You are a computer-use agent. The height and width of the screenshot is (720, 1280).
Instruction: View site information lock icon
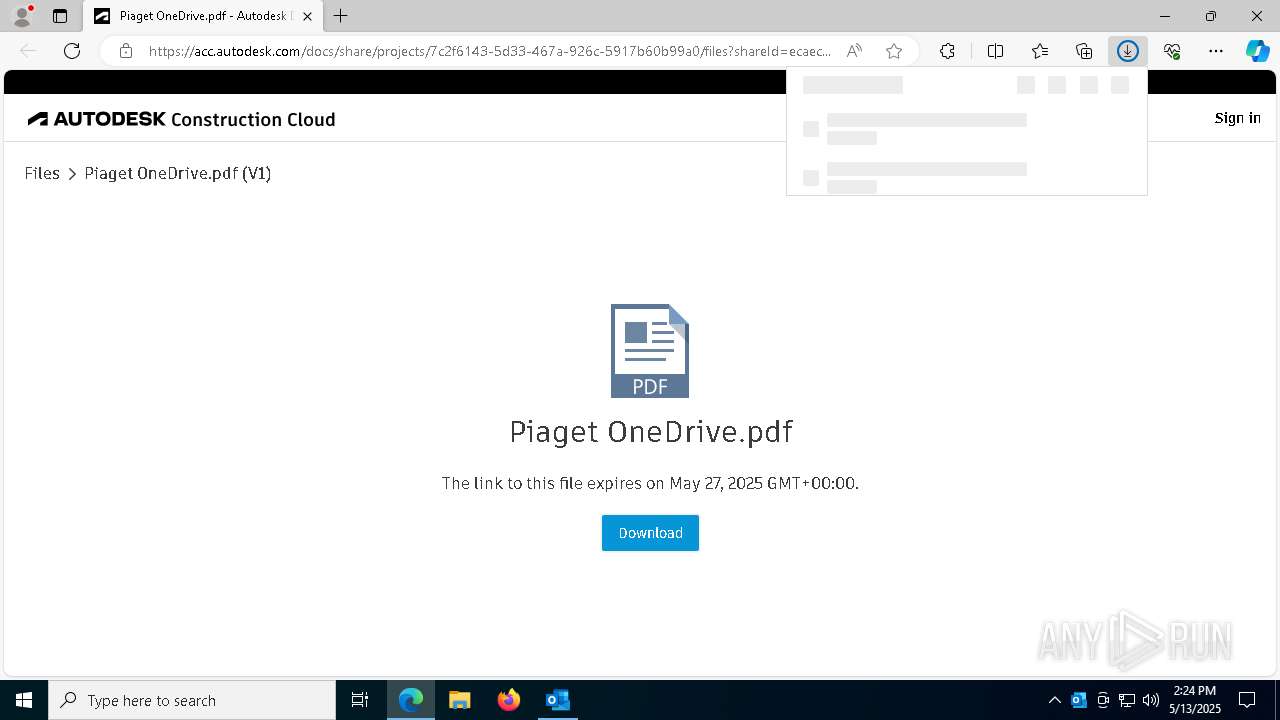click(x=126, y=51)
